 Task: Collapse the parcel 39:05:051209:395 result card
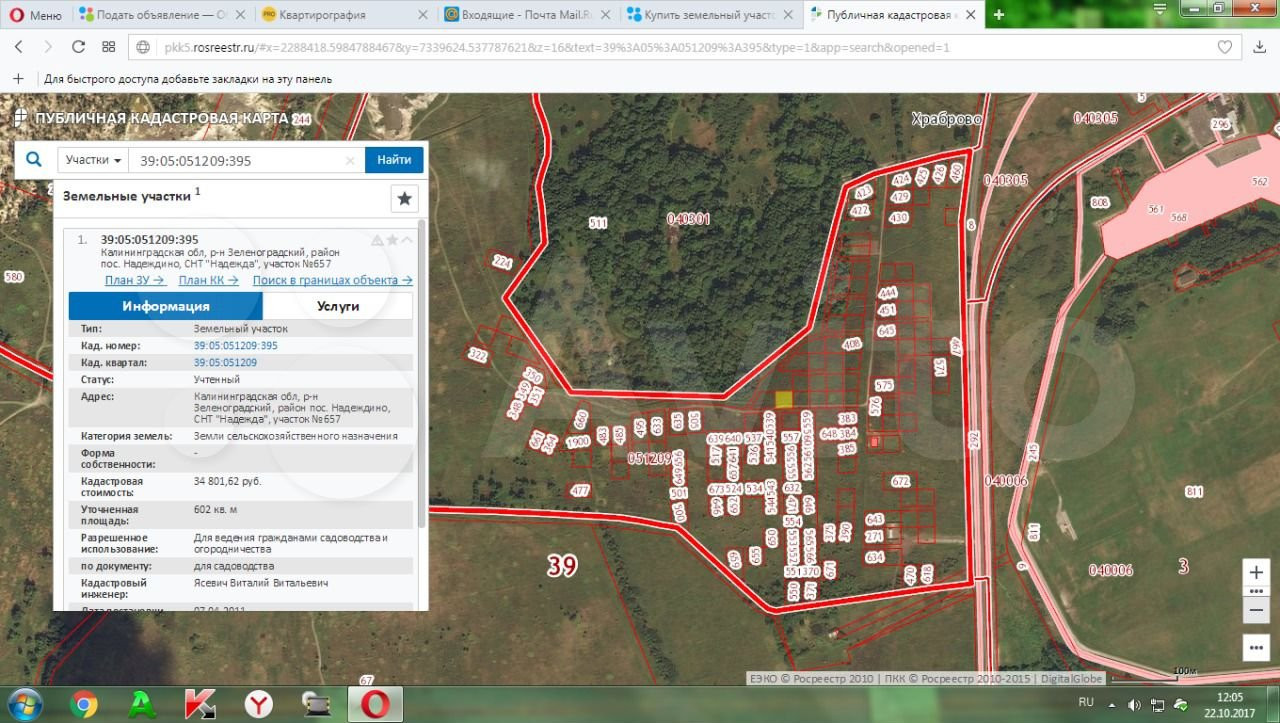[x=408, y=240]
